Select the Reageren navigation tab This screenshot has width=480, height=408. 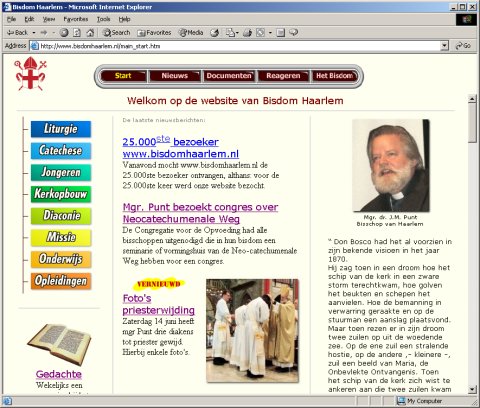pos(283,76)
